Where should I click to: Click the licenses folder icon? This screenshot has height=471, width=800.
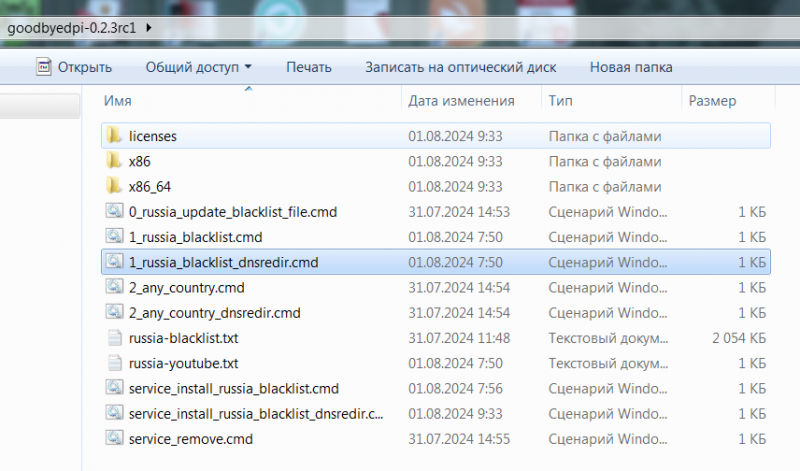pyautogui.click(x=114, y=136)
